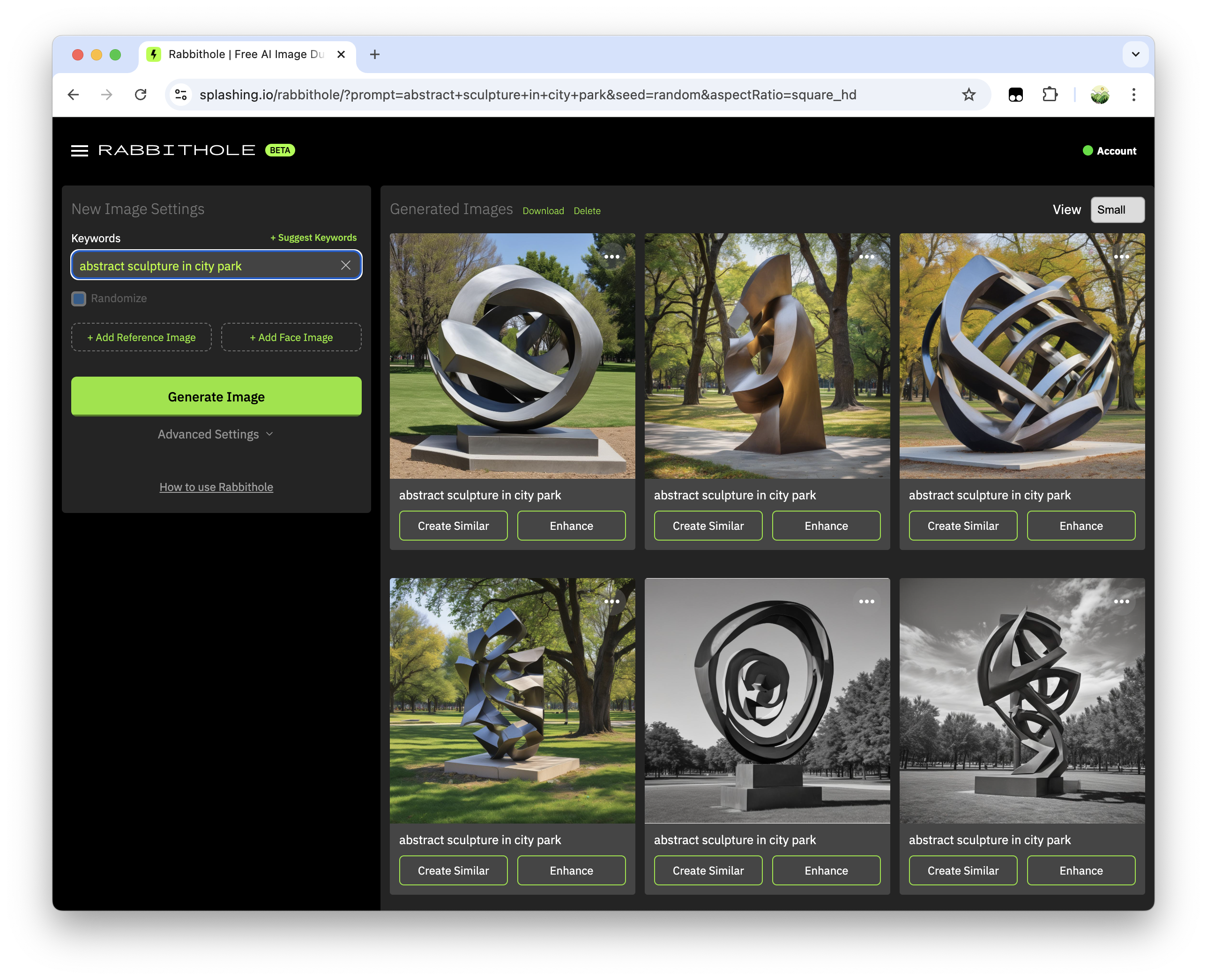Expand Advanced Settings

(x=216, y=434)
